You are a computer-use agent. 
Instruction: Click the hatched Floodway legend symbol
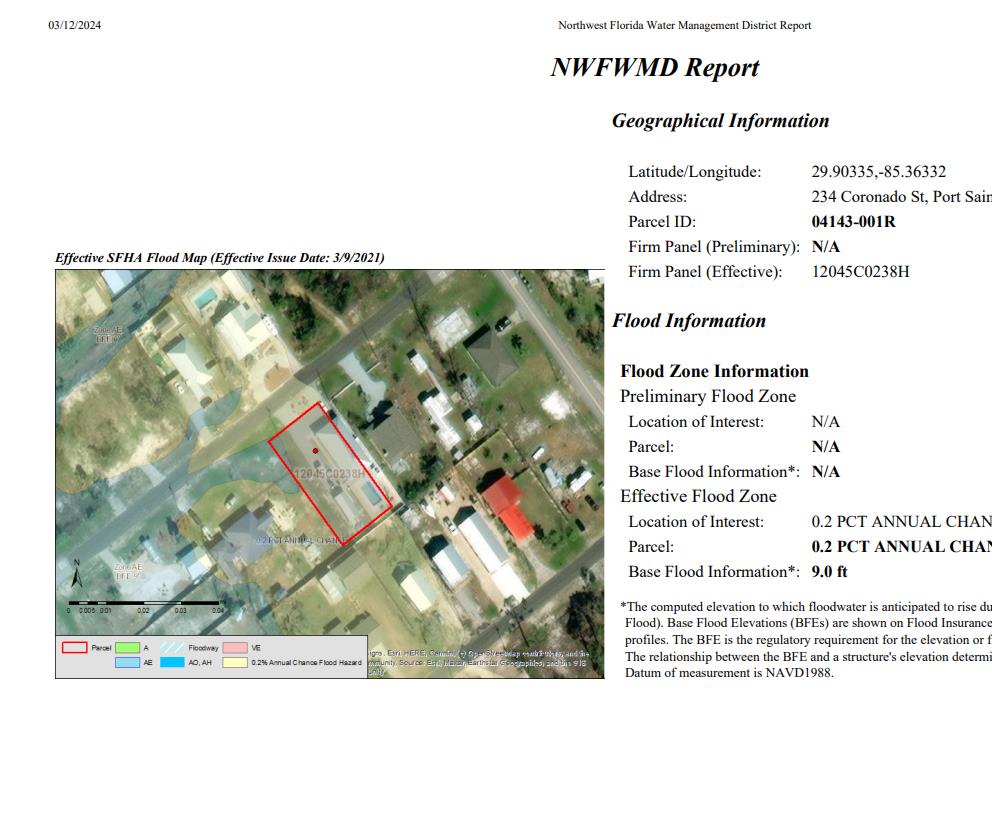pyautogui.click(x=173, y=648)
